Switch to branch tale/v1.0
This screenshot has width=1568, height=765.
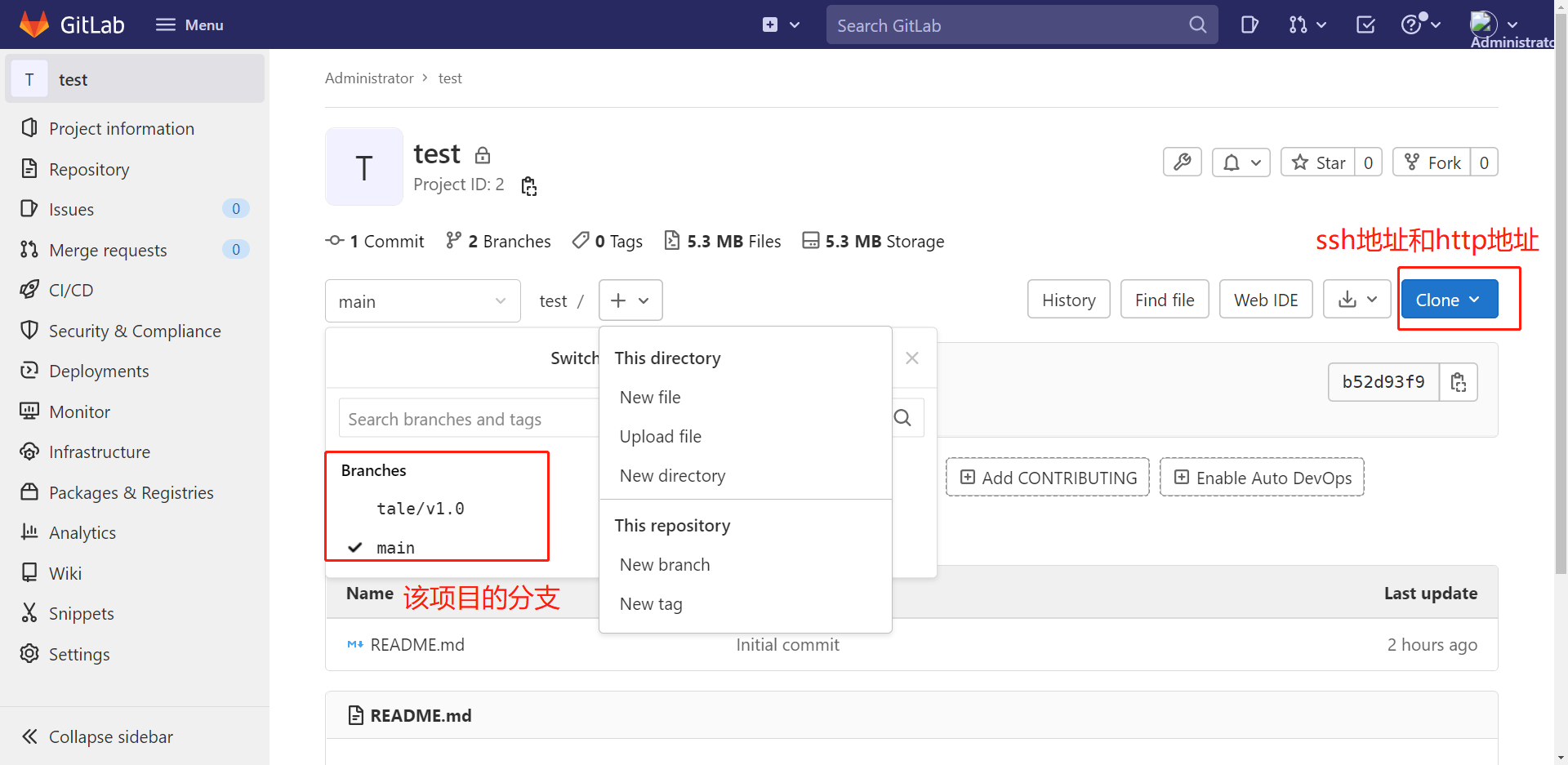[x=421, y=507]
